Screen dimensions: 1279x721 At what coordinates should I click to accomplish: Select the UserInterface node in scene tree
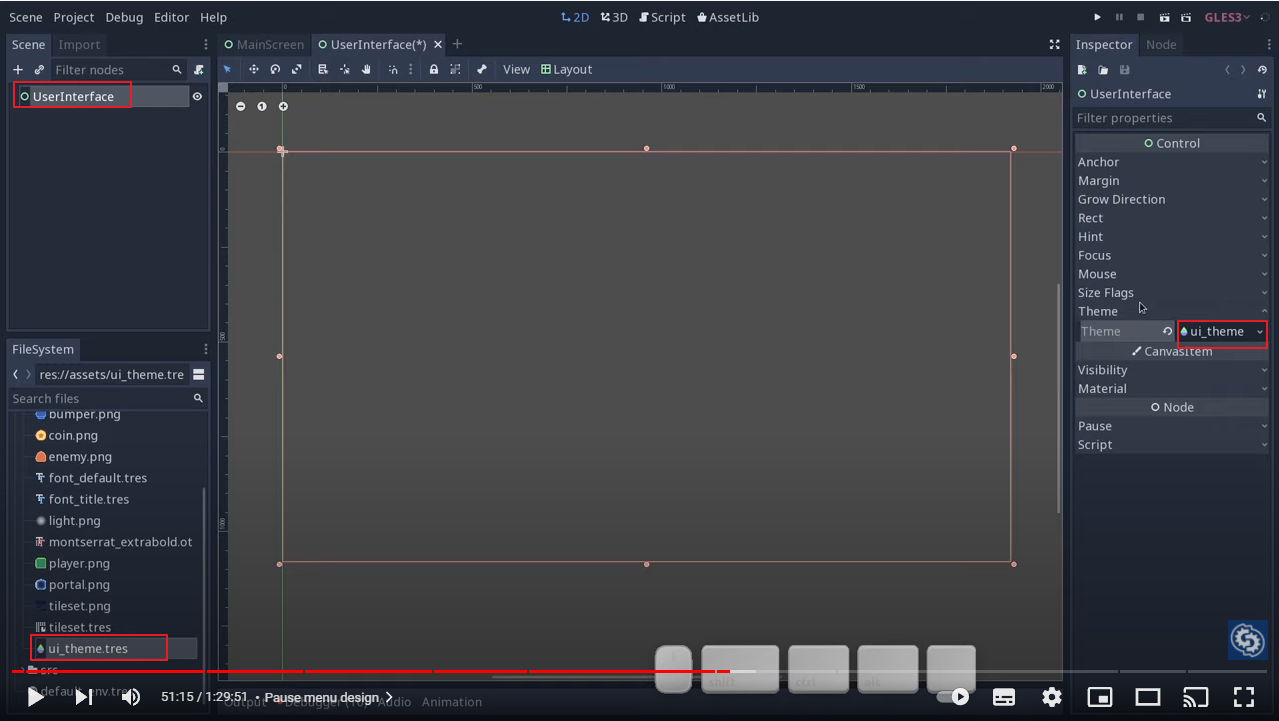[x=72, y=96]
